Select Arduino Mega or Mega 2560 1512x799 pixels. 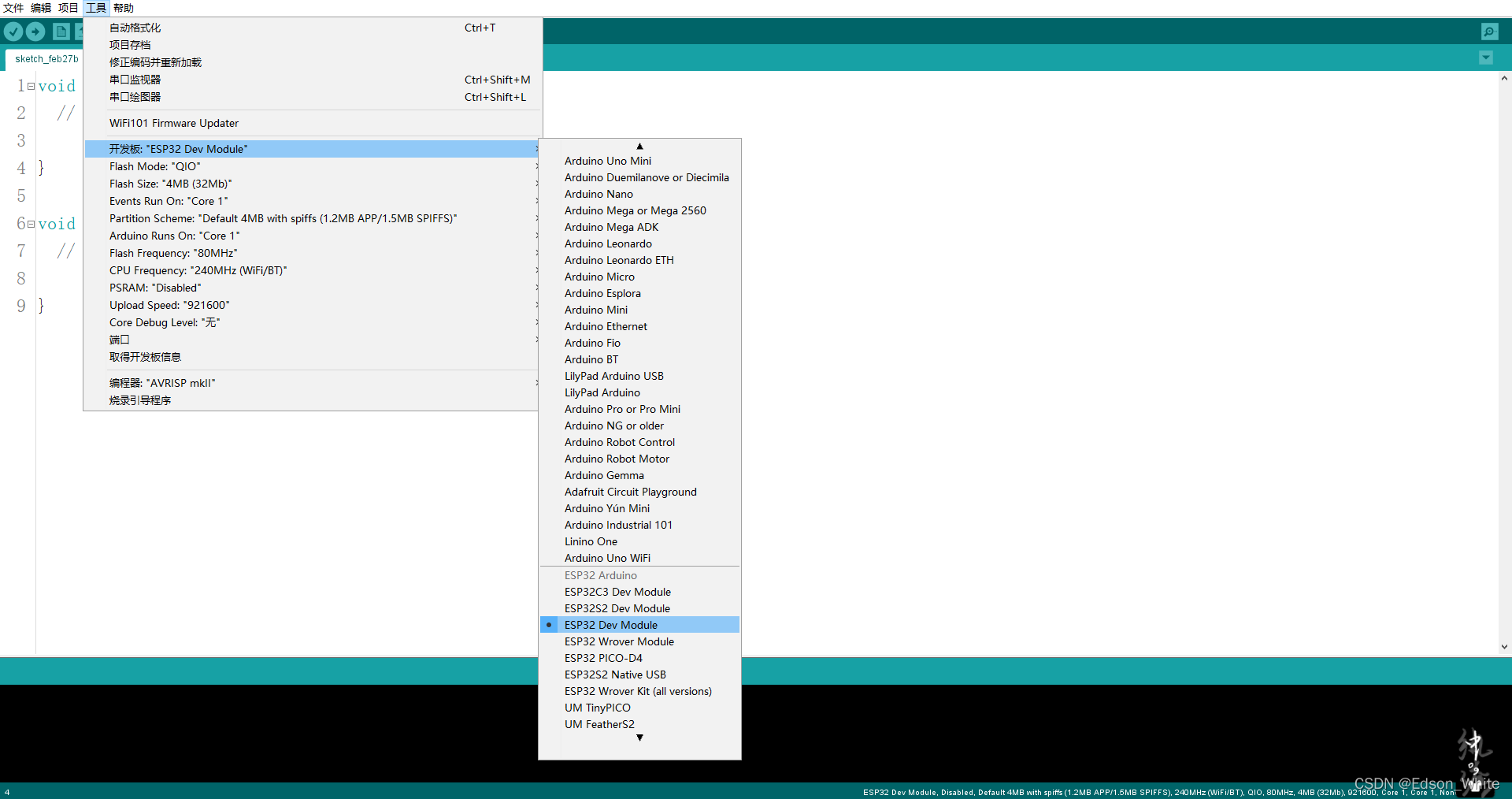pyautogui.click(x=639, y=210)
